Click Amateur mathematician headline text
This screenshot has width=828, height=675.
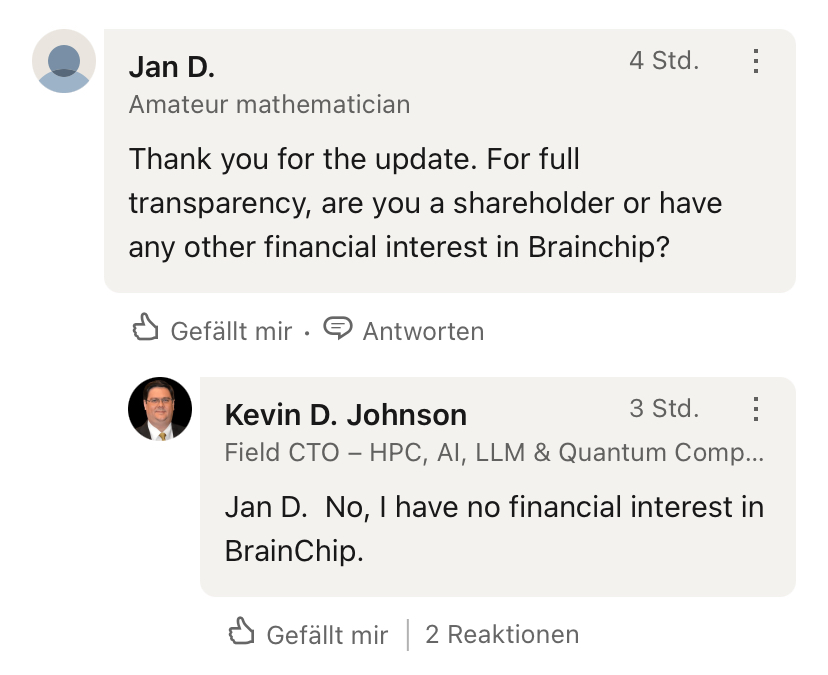269,104
